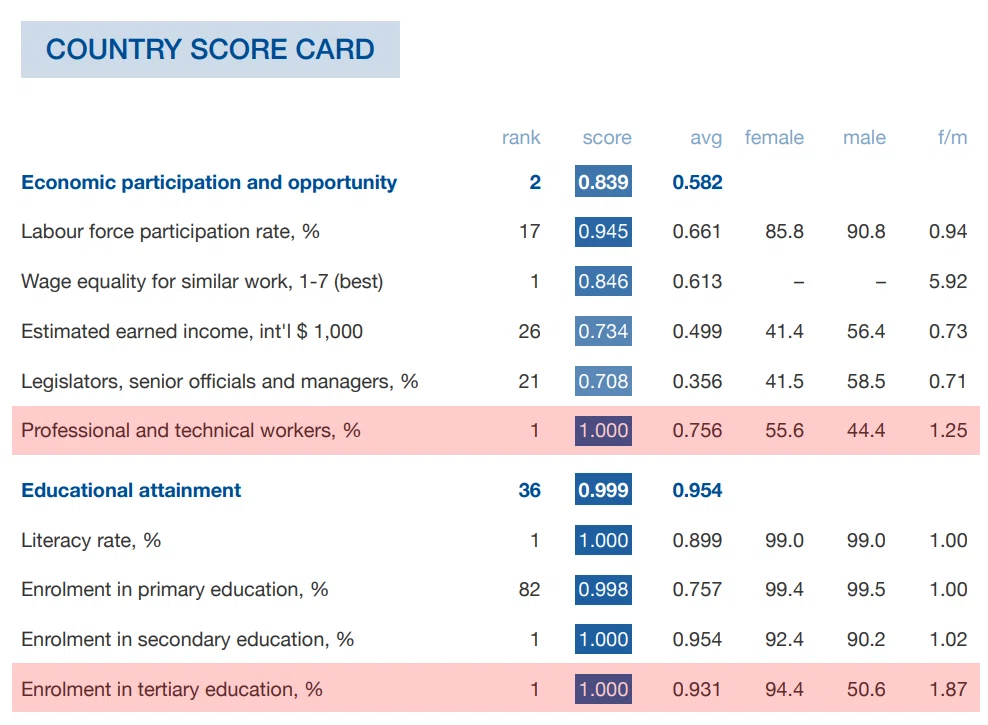Click the 0.839 economic participation score box
Viewport: 988px width, 725px height.
tap(603, 181)
